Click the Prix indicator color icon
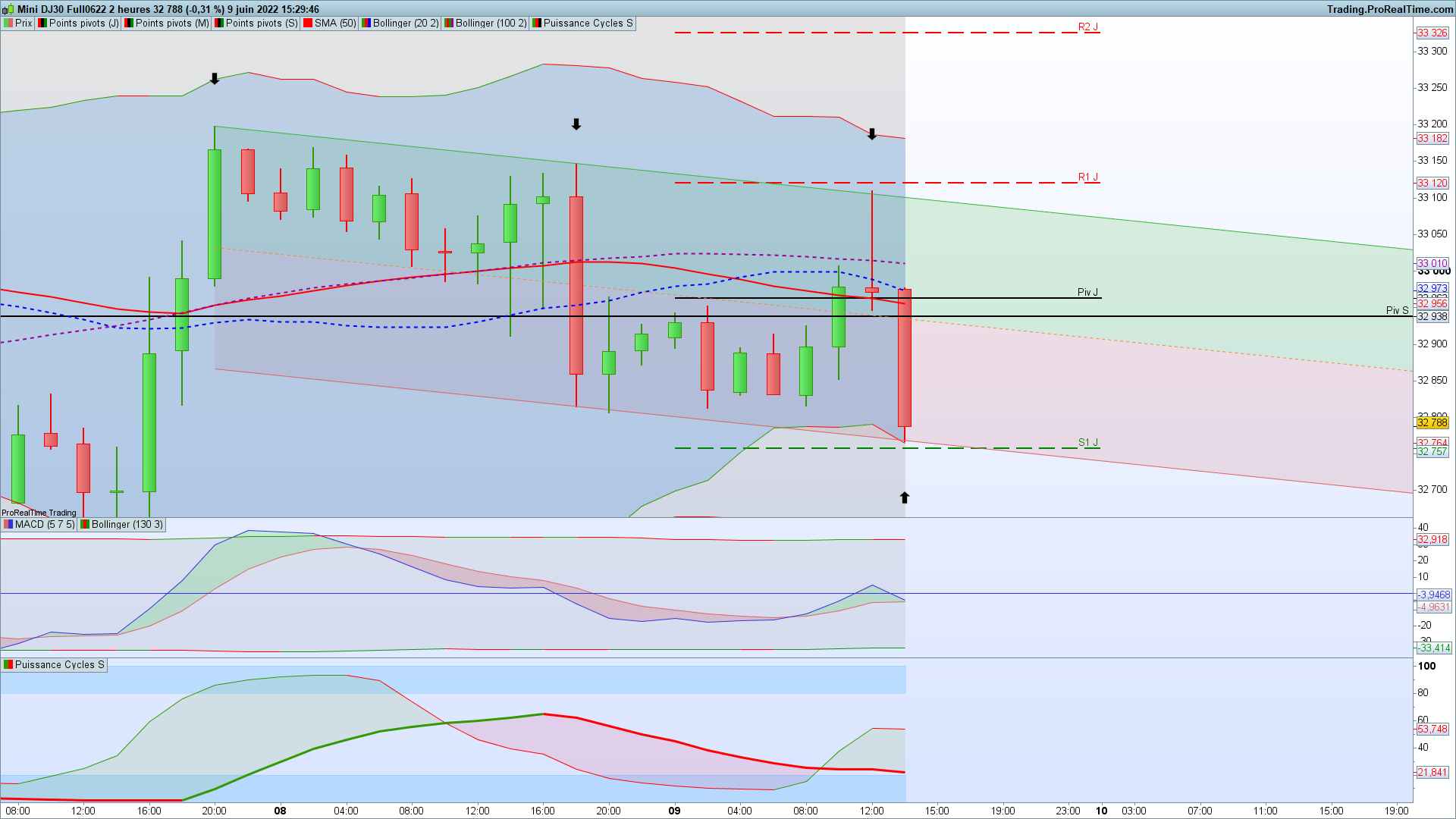This screenshot has width=1456, height=819. click(x=8, y=24)
